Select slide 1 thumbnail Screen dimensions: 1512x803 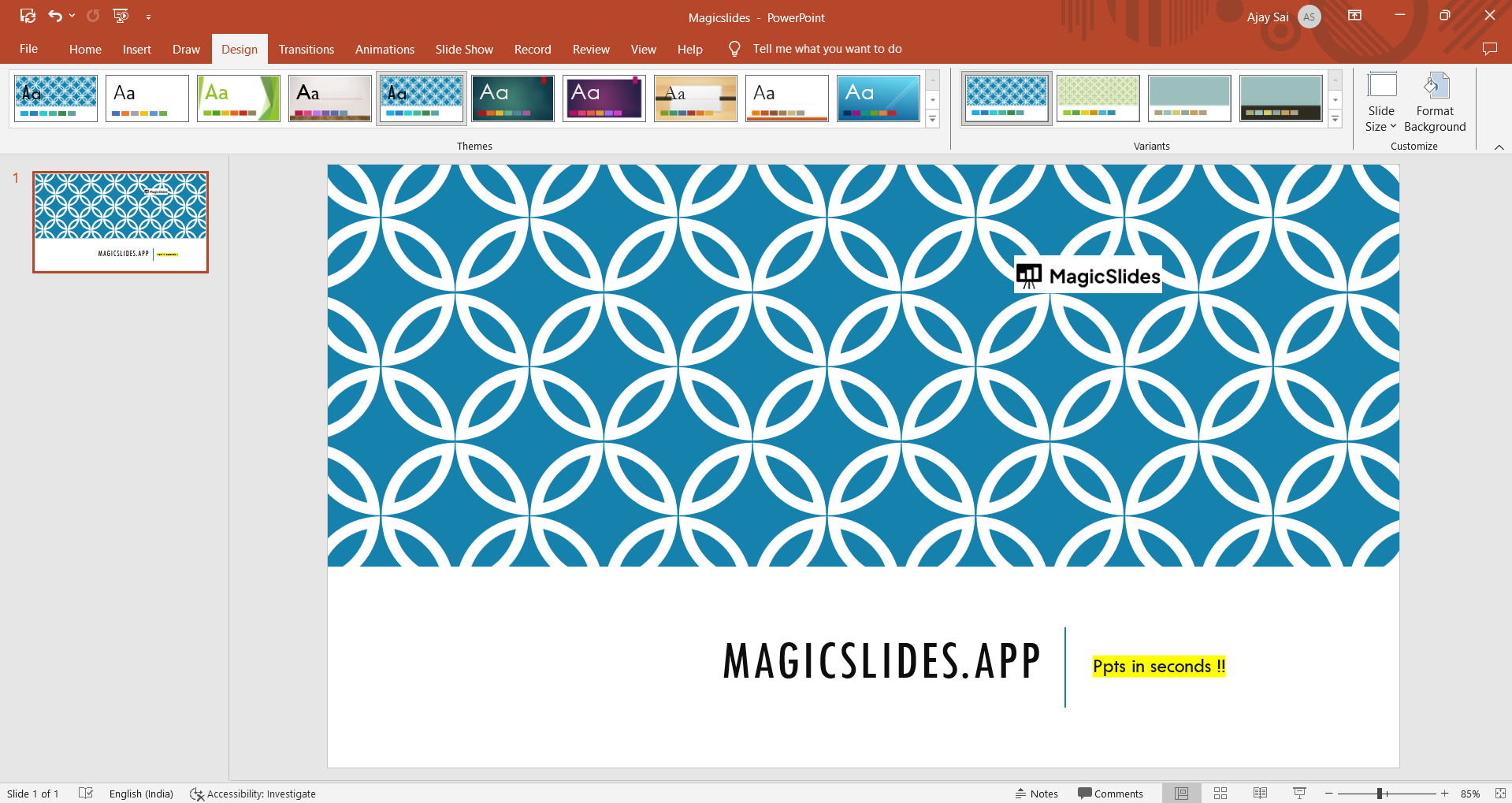point(121,222)
